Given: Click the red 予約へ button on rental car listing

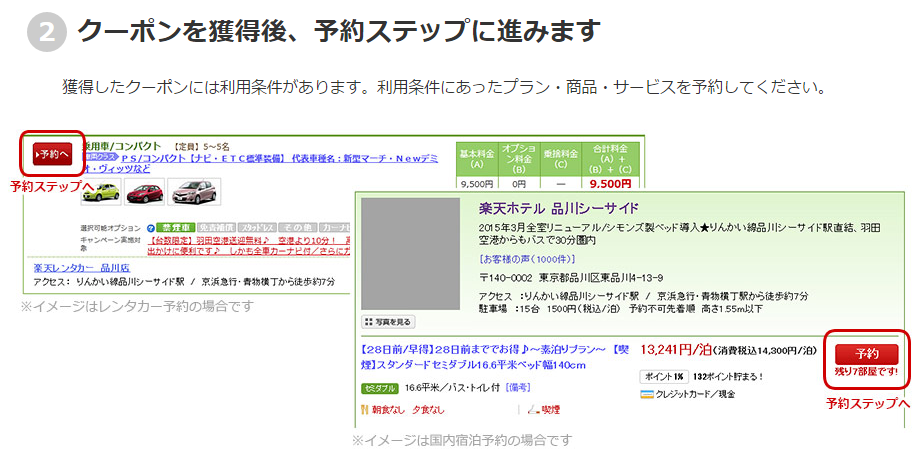Looking at the screenshot, I should 52,154.
